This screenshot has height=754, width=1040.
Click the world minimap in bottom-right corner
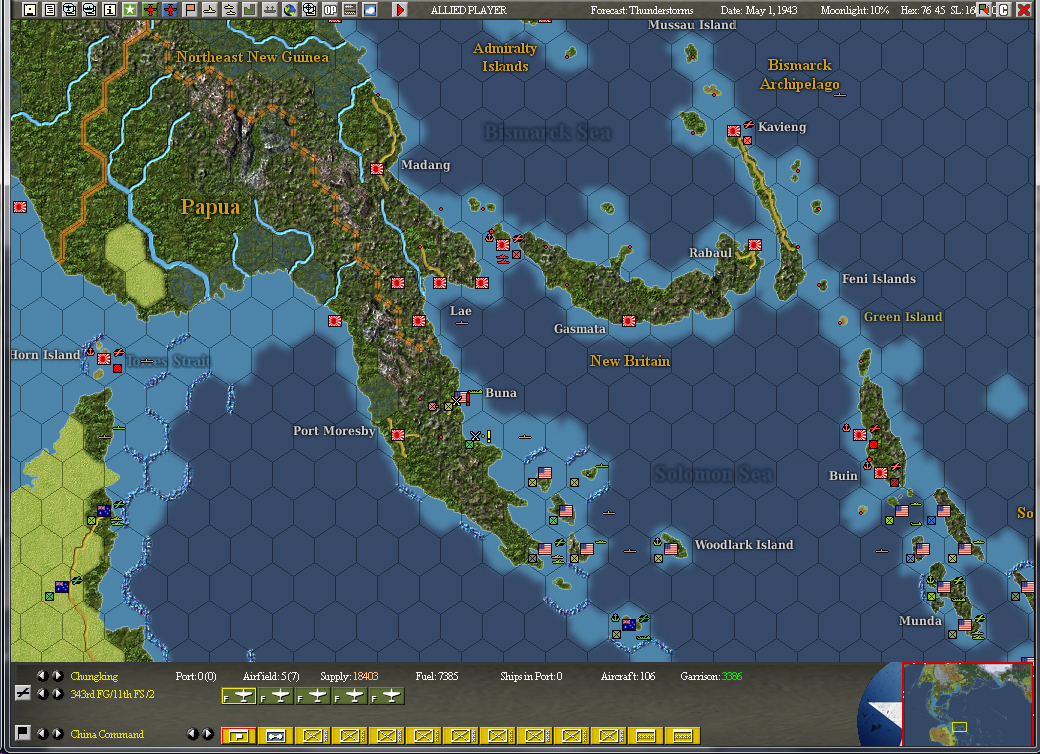[967, 705]
